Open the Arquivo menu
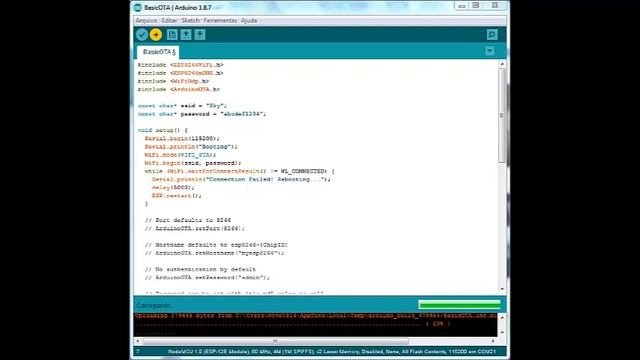 tap(146, 20)
